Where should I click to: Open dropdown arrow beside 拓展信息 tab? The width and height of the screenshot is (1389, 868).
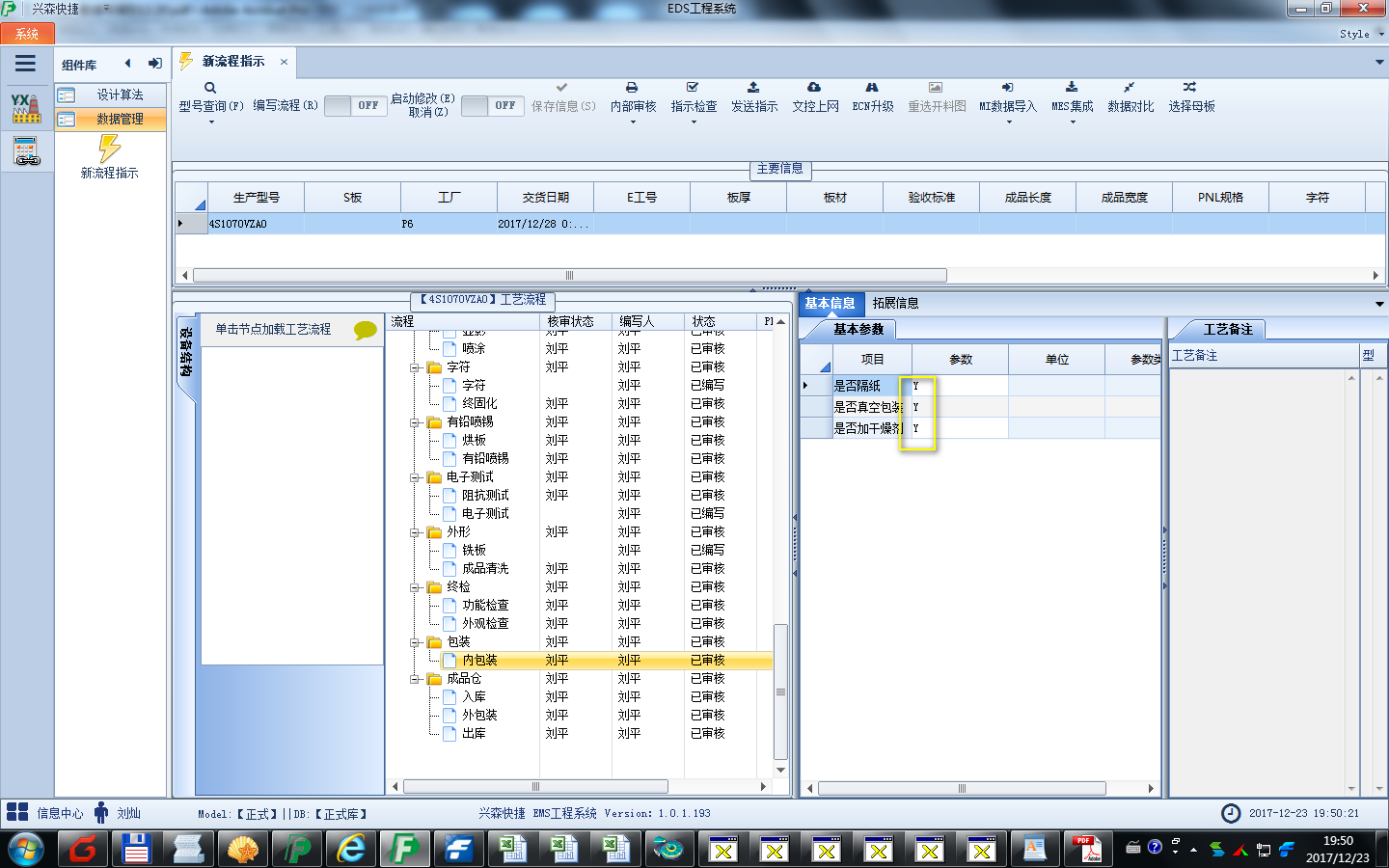[x=1379, y=304]
